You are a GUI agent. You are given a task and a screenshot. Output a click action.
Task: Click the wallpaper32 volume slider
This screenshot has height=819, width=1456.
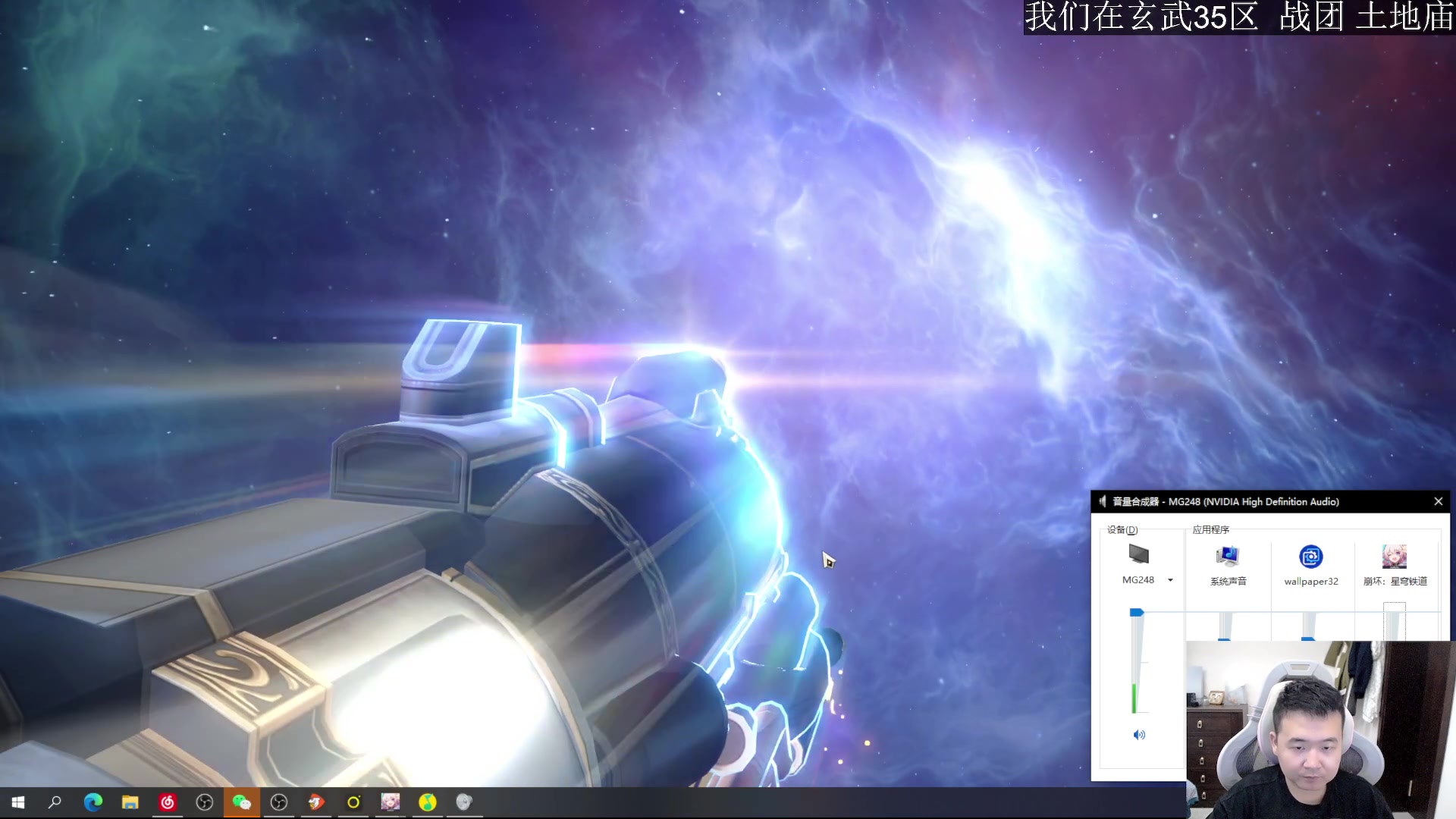point(1308,626)
